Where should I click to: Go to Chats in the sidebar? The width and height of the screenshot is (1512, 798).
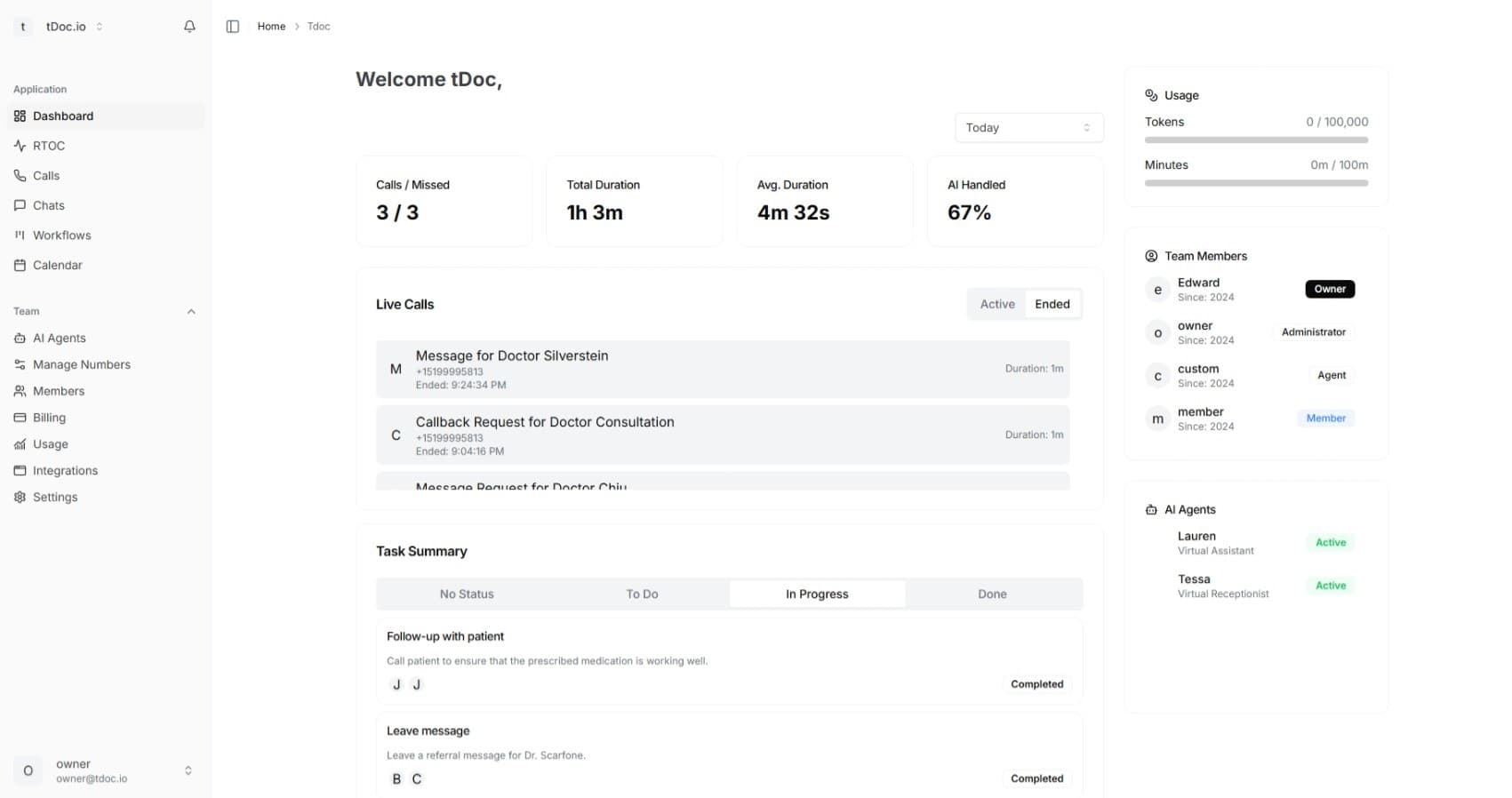pos(49,205)
